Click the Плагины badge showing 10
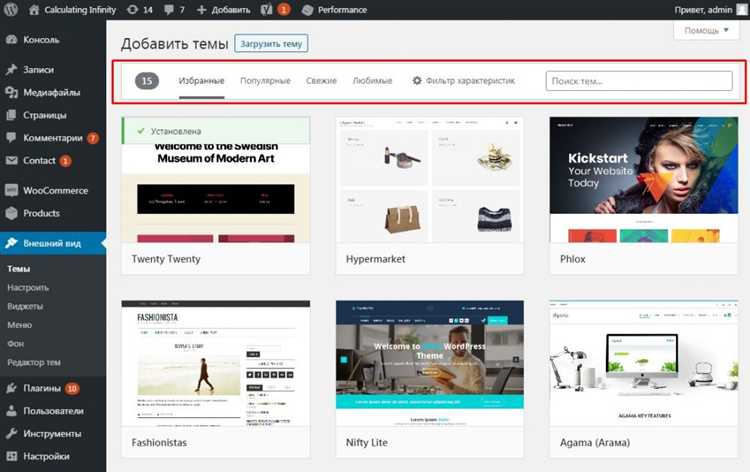 (x=72, y=388)
